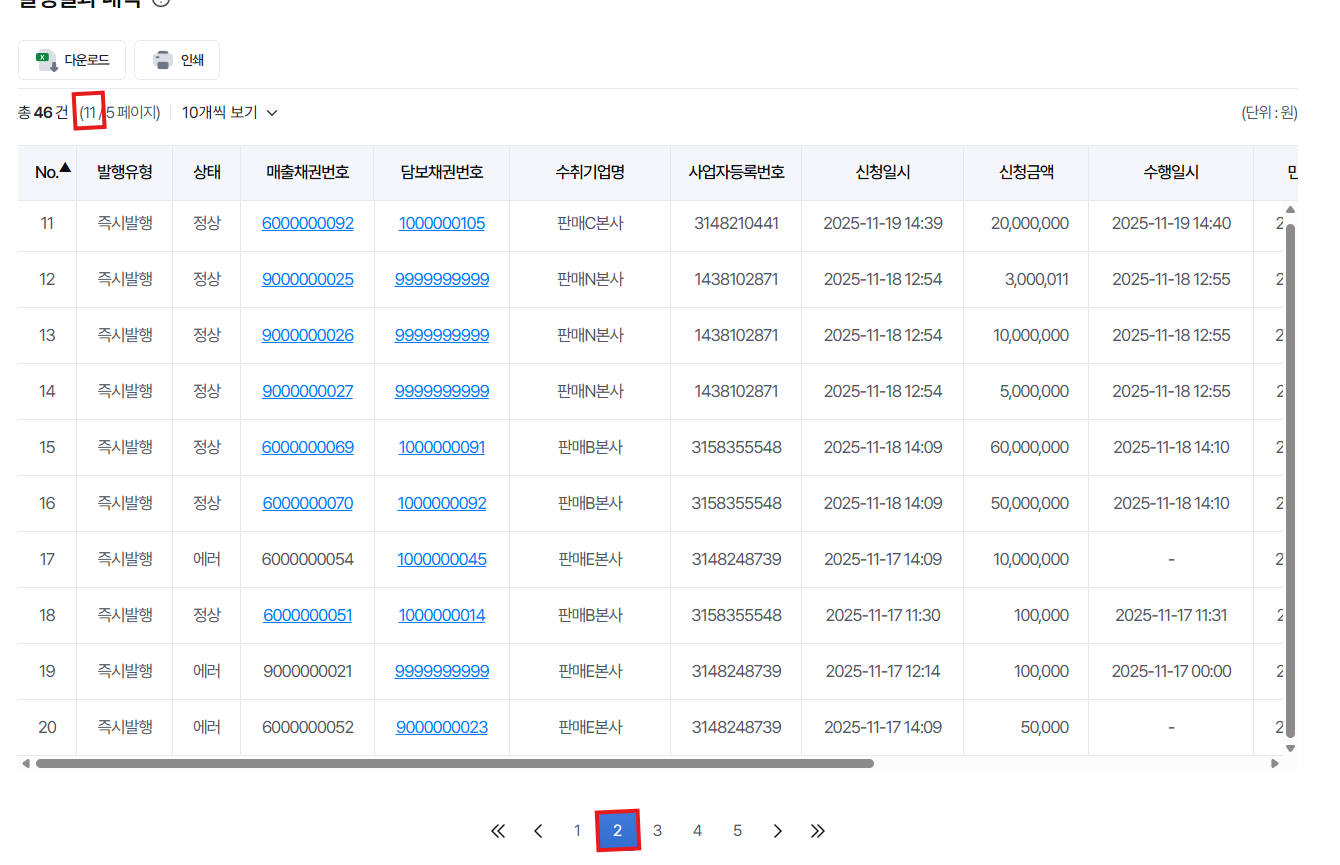Click the horizontal scrollbar left arrow

[25, 763]
